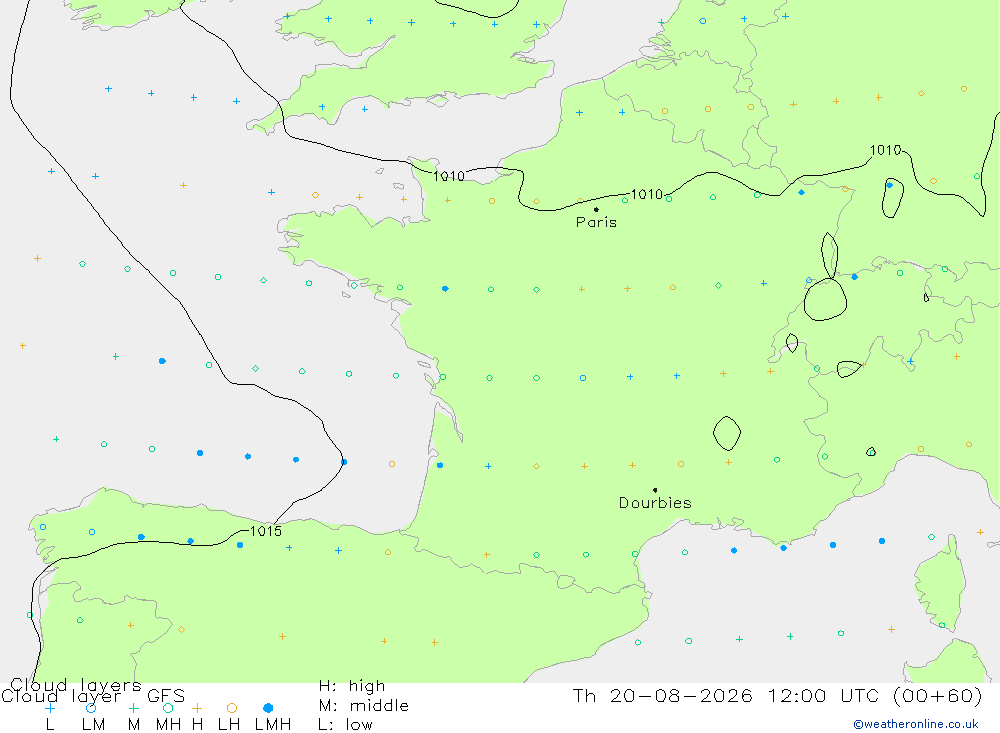Screen dimensions: 1000x733
Task: Click the LMH legend label text
Action: [273, 725]
